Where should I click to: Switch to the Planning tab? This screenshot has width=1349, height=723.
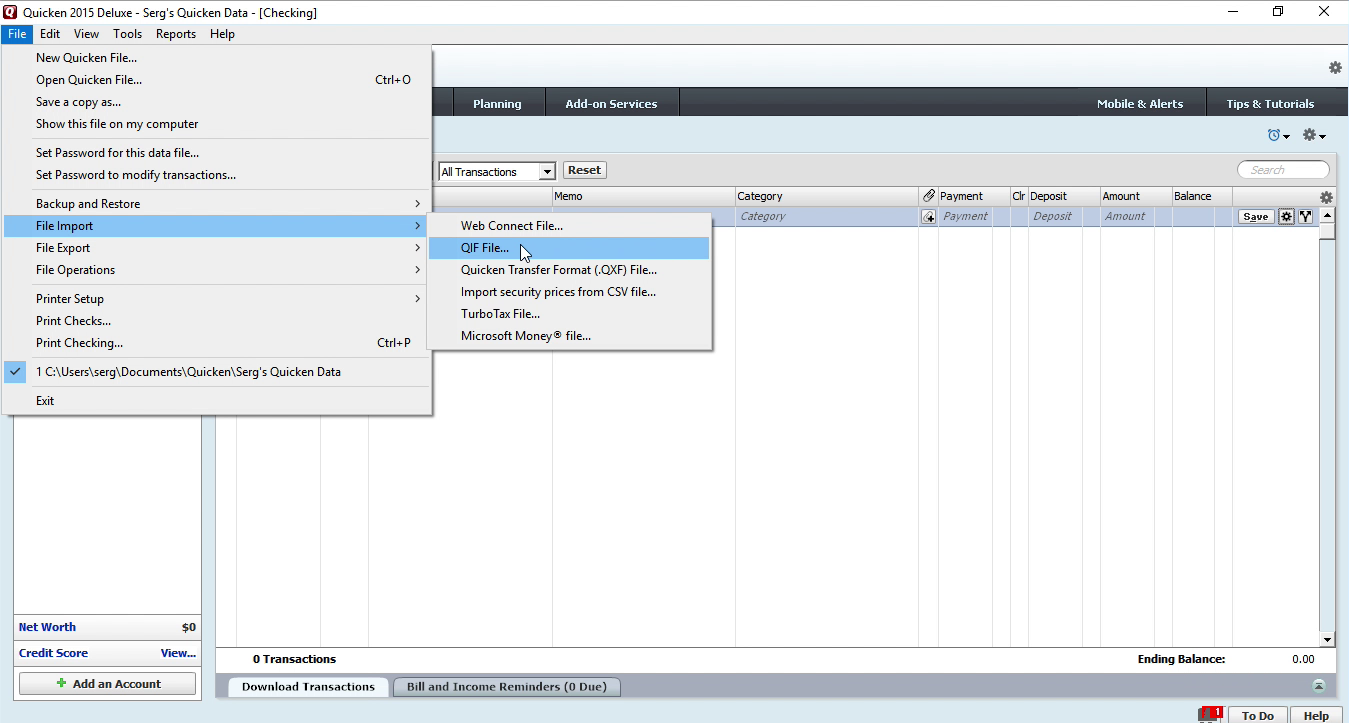coord(498,103)
